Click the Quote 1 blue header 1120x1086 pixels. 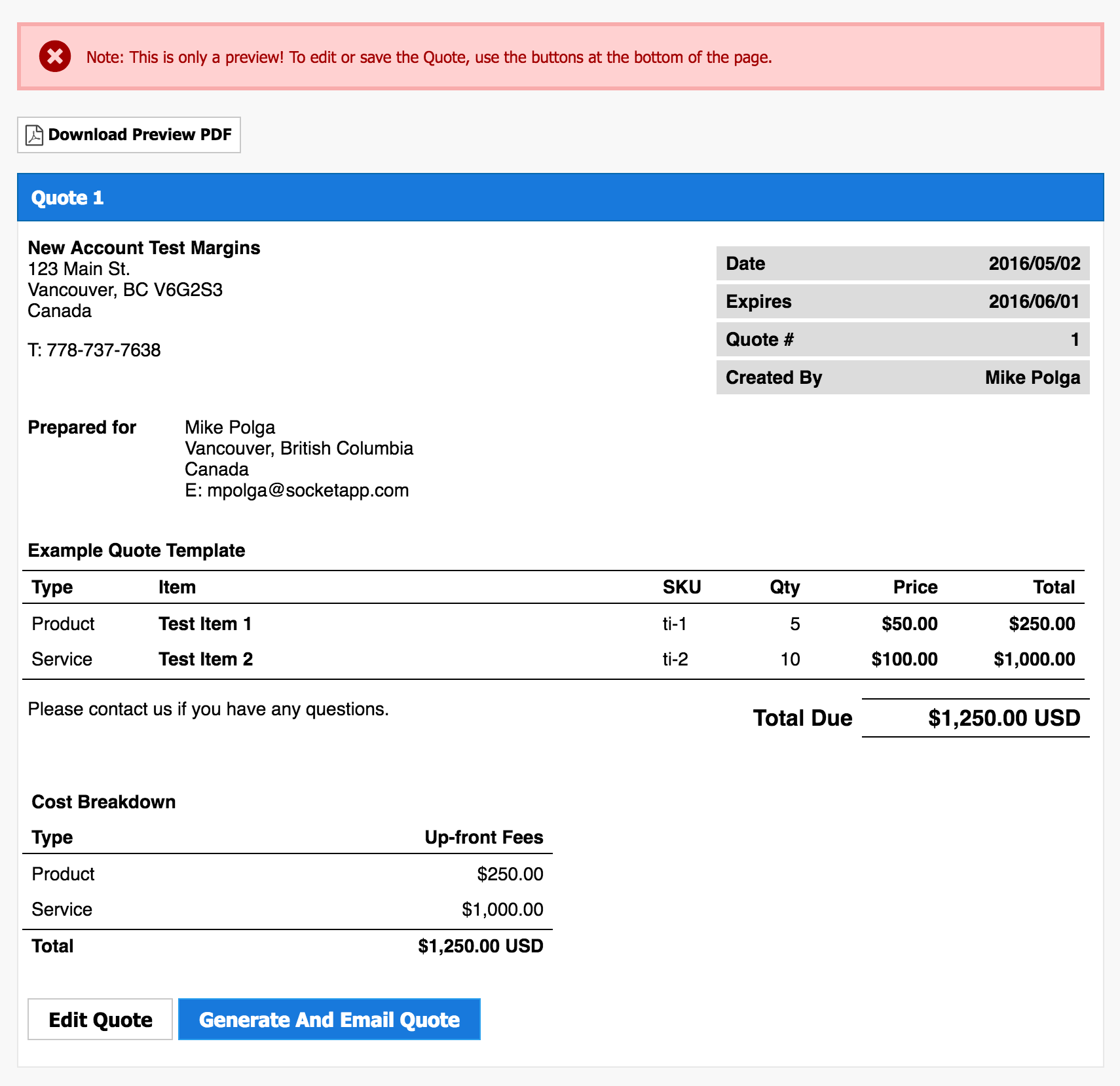67,198
